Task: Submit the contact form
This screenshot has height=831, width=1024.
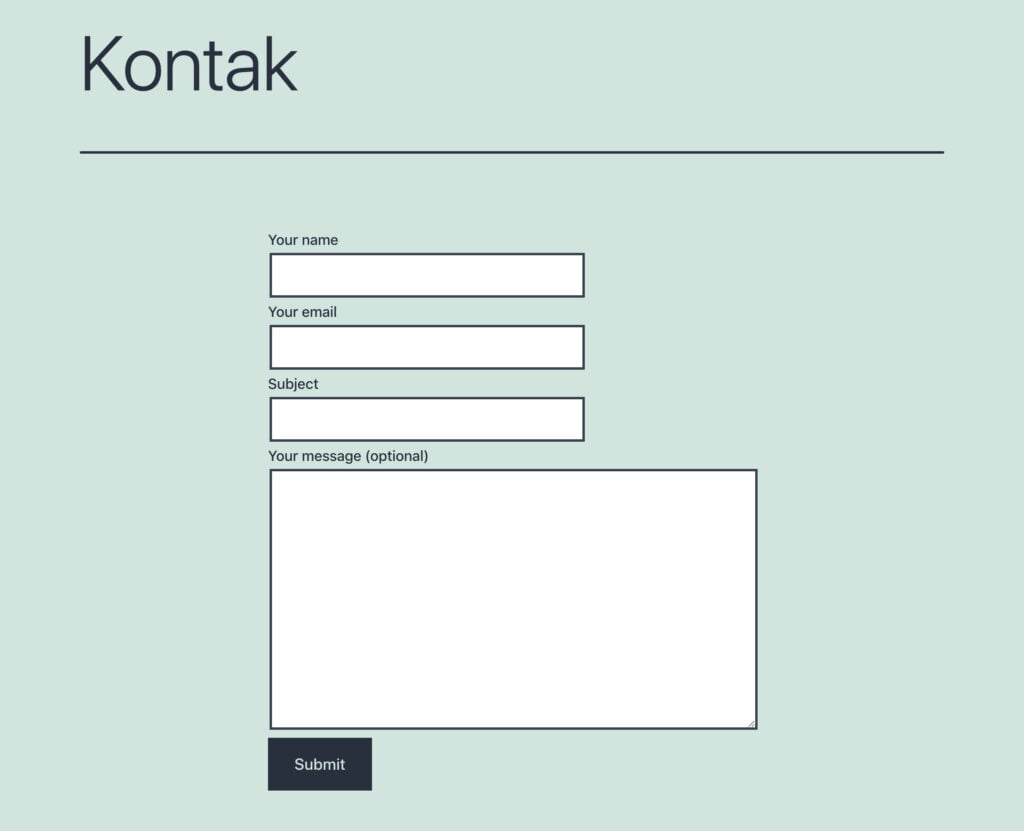Action: 320,764
